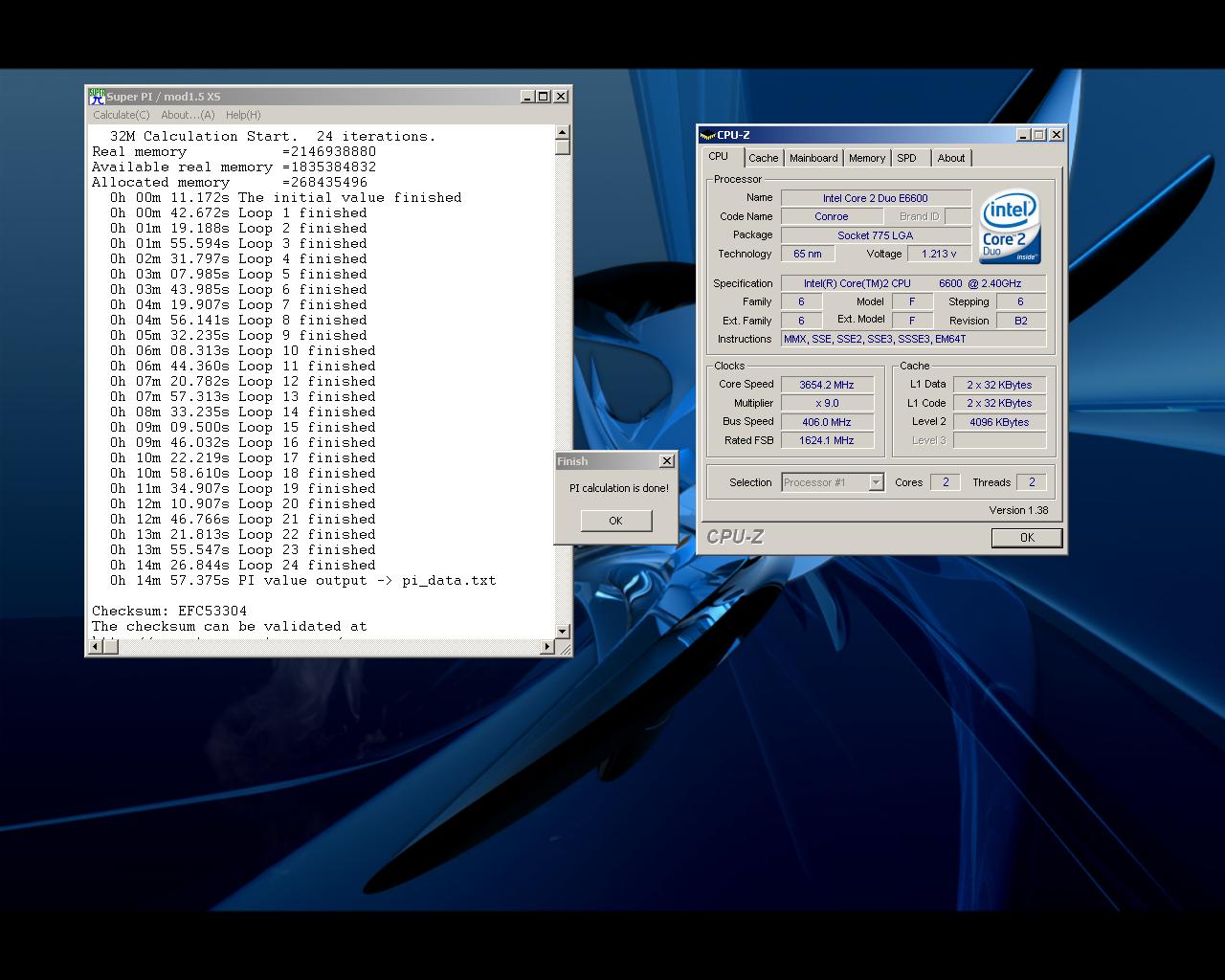Image resolution: width=1225 pixels, height=980 pixels.
Task: Click the Name field 'Intel Core 2 Duo E6600'
Action: pyautogui.click(x=876, y=198)
